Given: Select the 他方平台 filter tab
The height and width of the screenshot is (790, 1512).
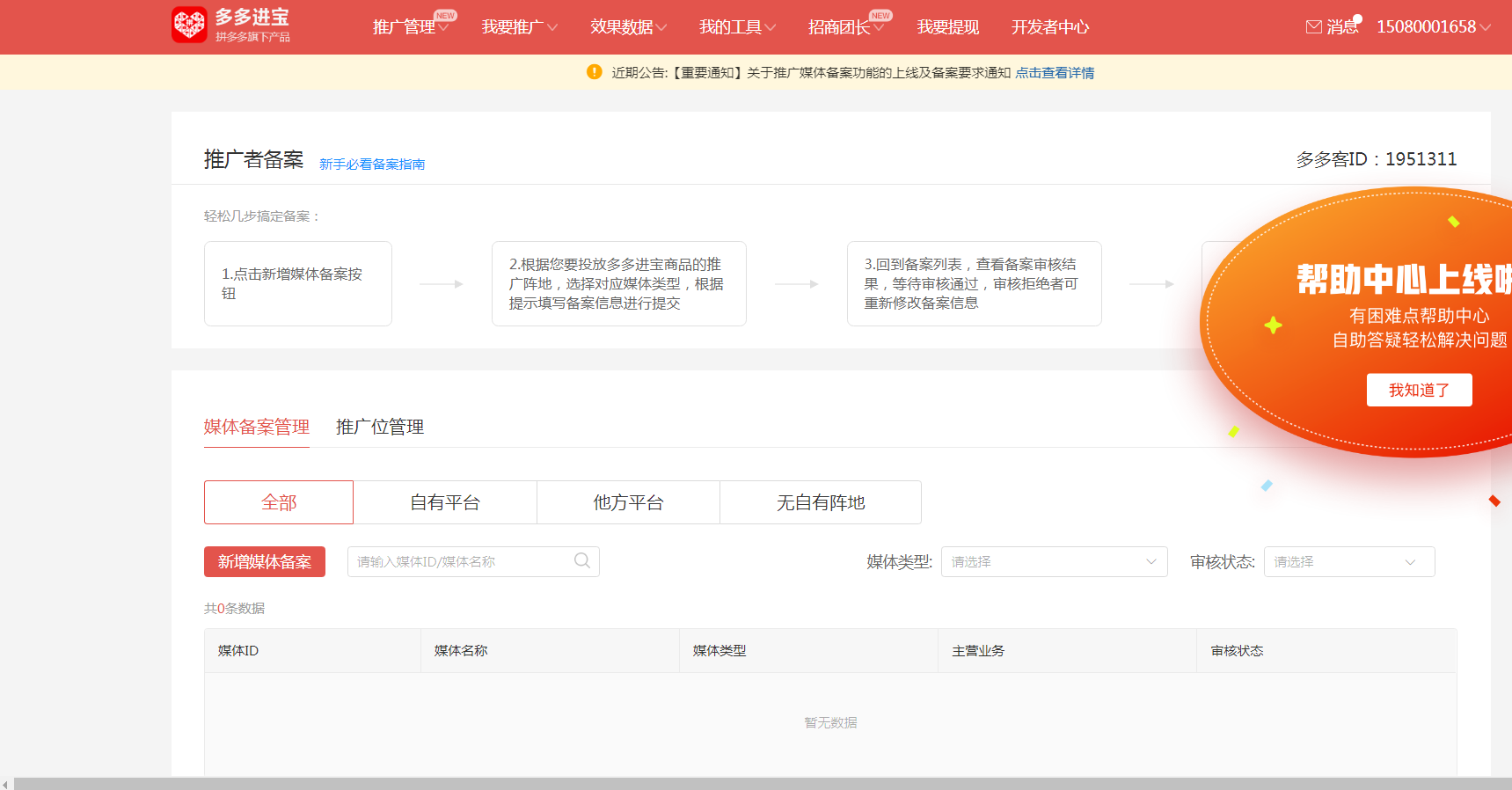Looking at the screenshot, I should (x=628, y=502).
